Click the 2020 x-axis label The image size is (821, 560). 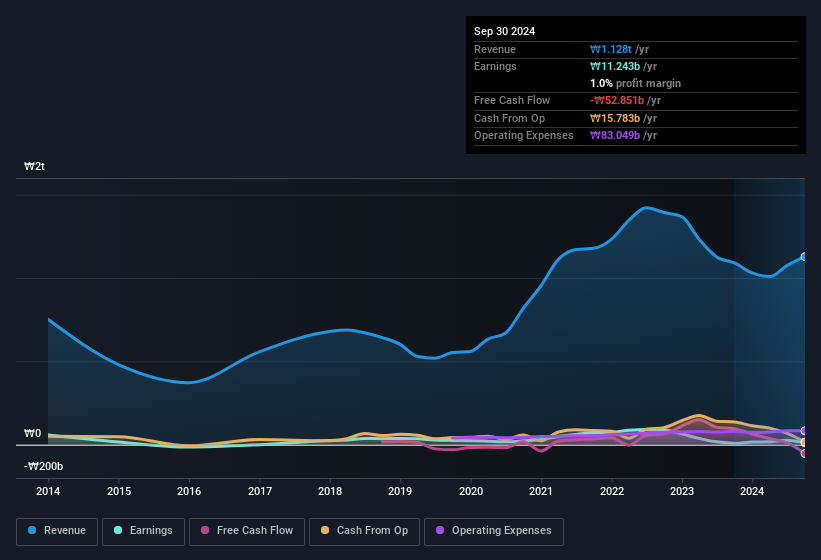coord(471,491)
